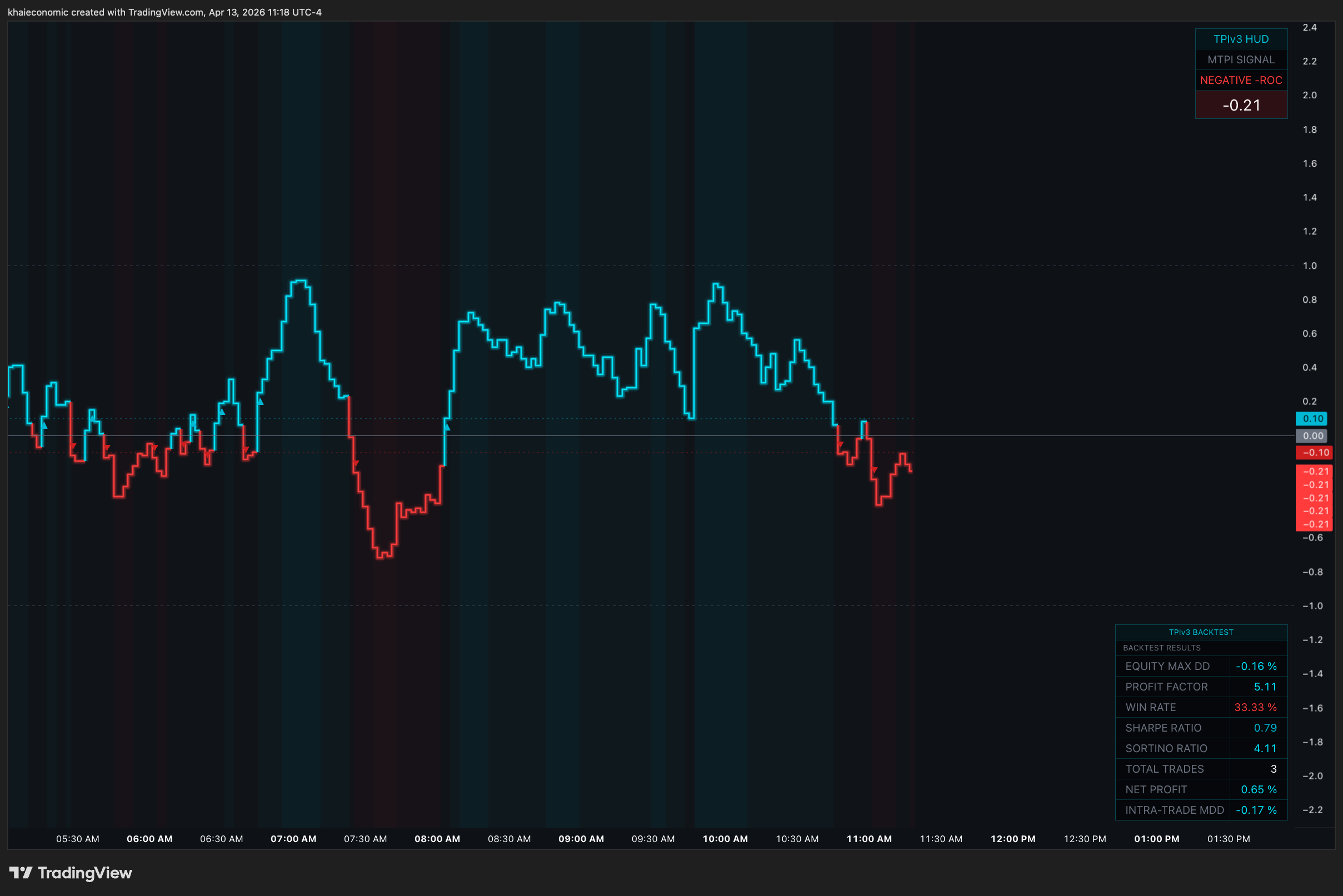
Task: Select the 4.11 Sortino ratio value
Action: 1265,749
